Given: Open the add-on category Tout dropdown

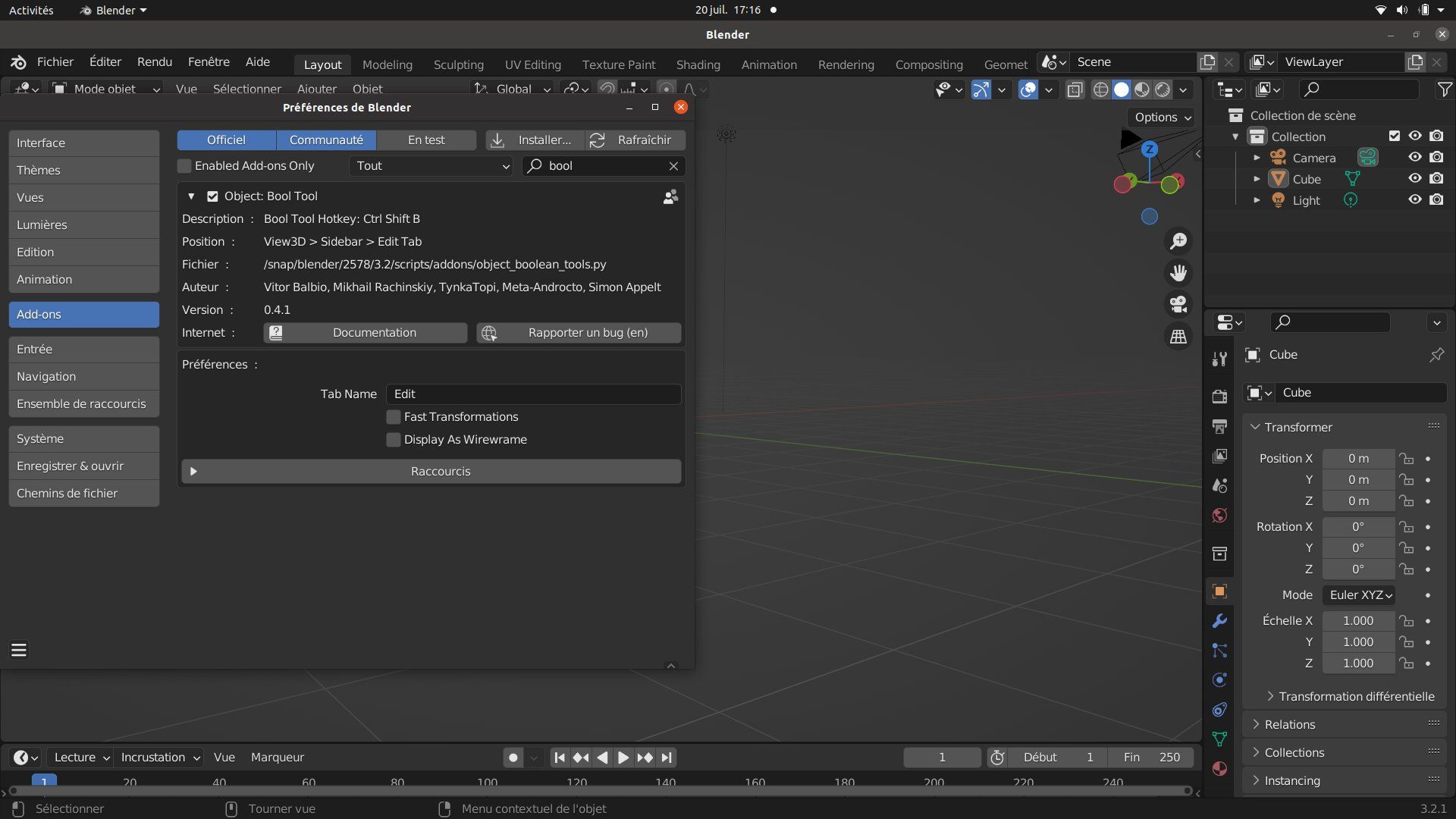Looking at the screenshot, I should click(431, 166).
